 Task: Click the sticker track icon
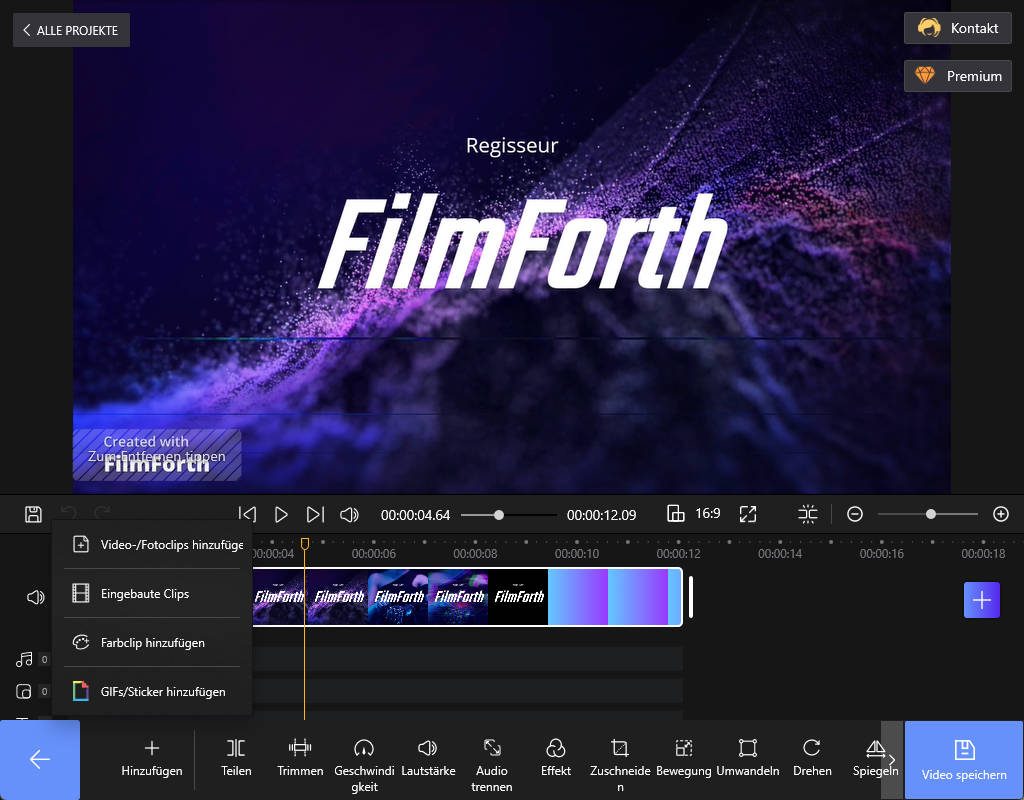(x=24, y=691)
